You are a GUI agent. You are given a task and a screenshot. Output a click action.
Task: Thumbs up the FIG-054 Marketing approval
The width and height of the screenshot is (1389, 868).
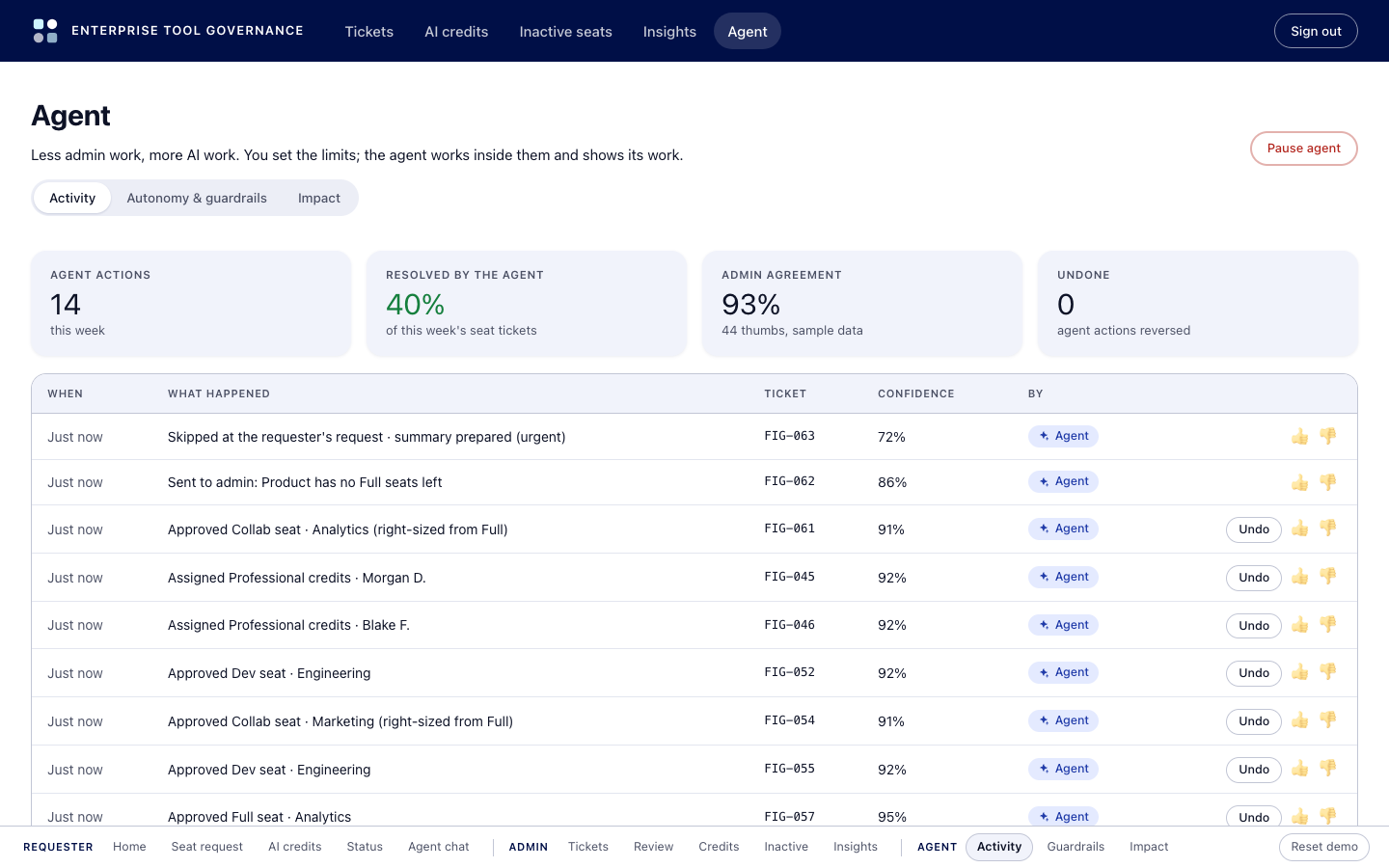point(1300,720)
